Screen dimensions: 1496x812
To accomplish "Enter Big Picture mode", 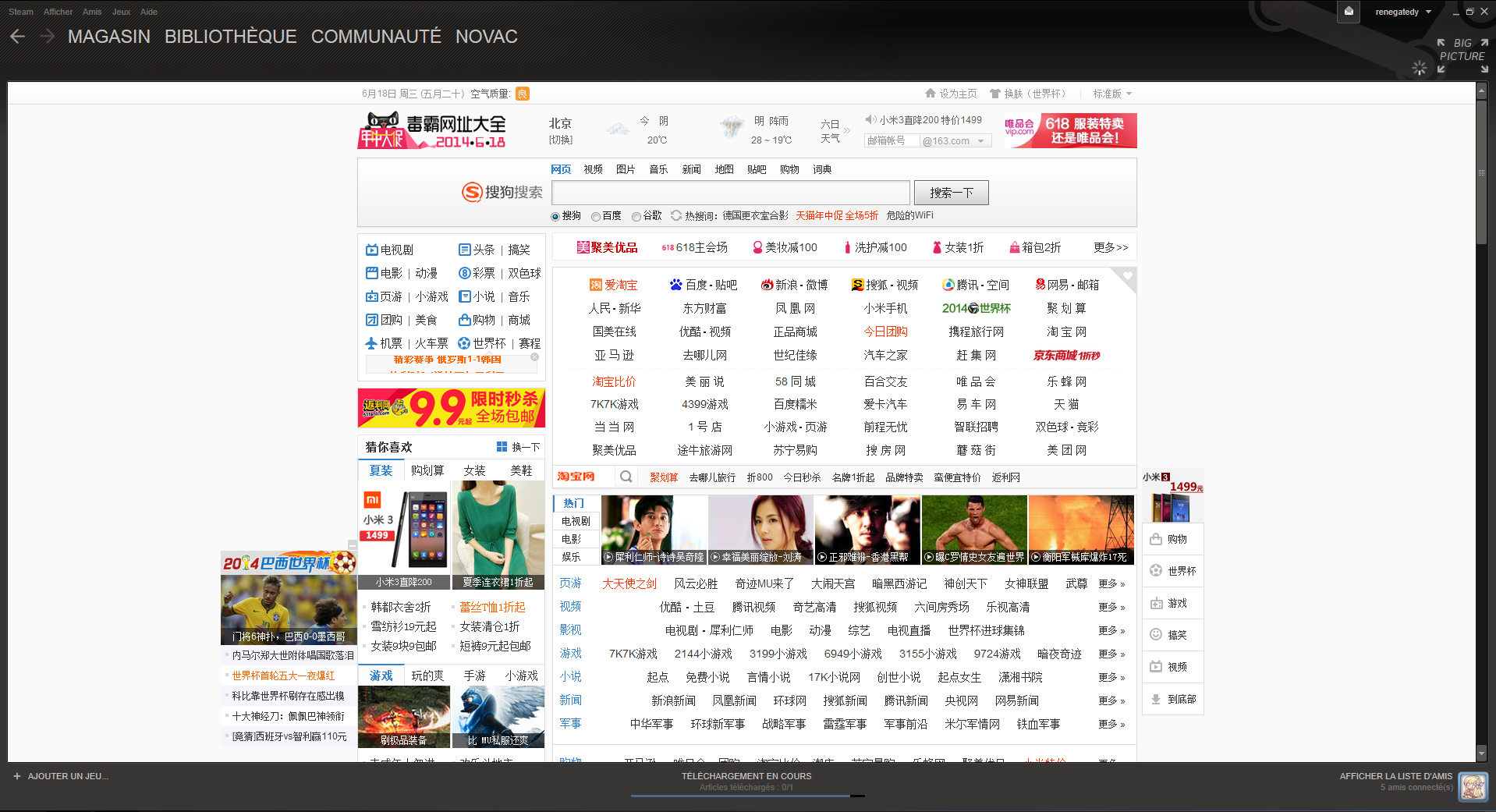I will click(1462, 56).
